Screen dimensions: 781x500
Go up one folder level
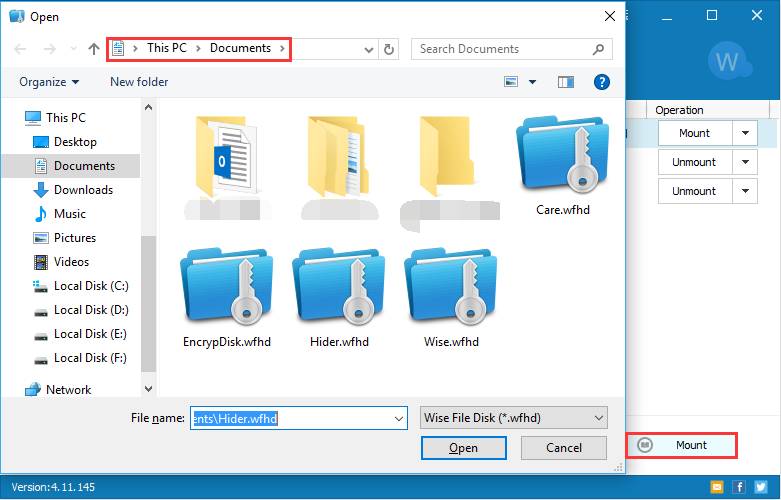coord(94,49)
